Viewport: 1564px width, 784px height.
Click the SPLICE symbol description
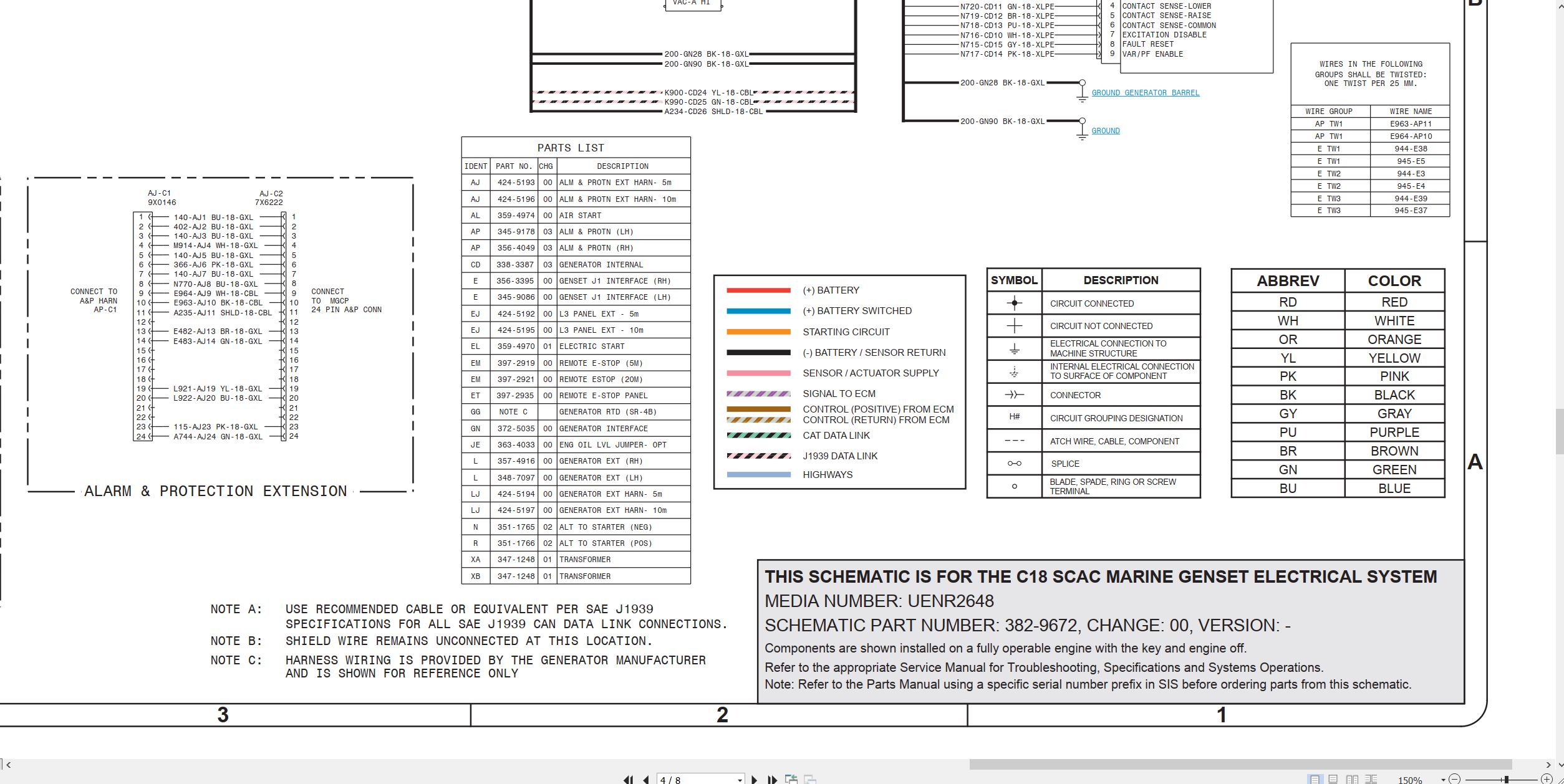coord(1064,464)
